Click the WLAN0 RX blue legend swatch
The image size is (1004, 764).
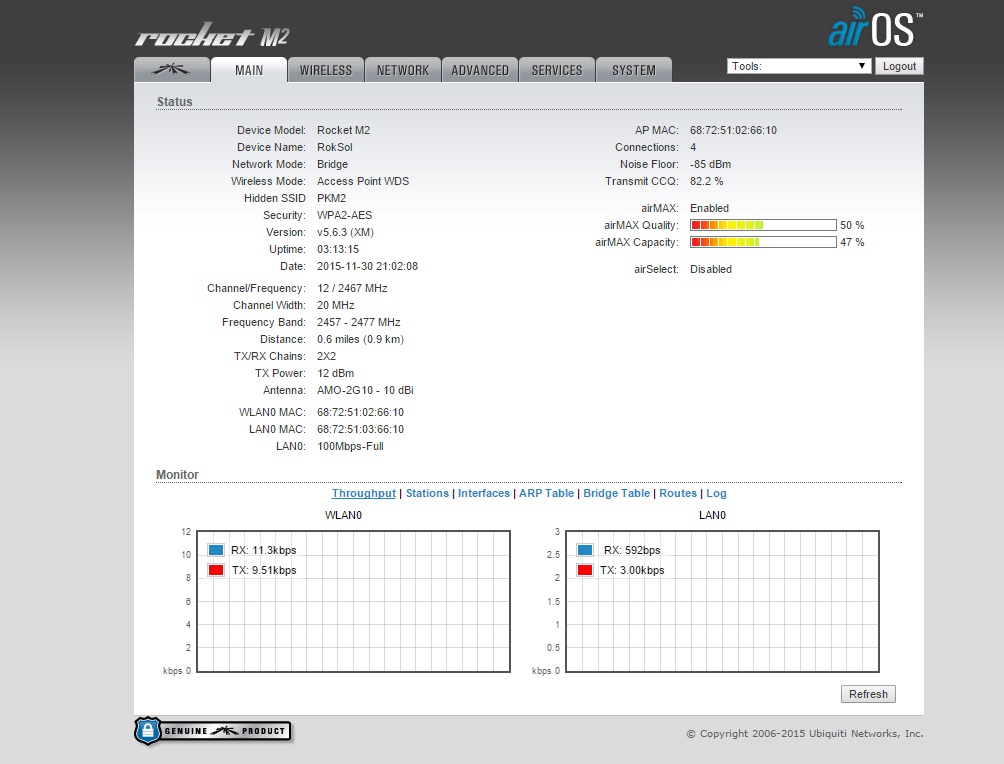click(216, 549)
